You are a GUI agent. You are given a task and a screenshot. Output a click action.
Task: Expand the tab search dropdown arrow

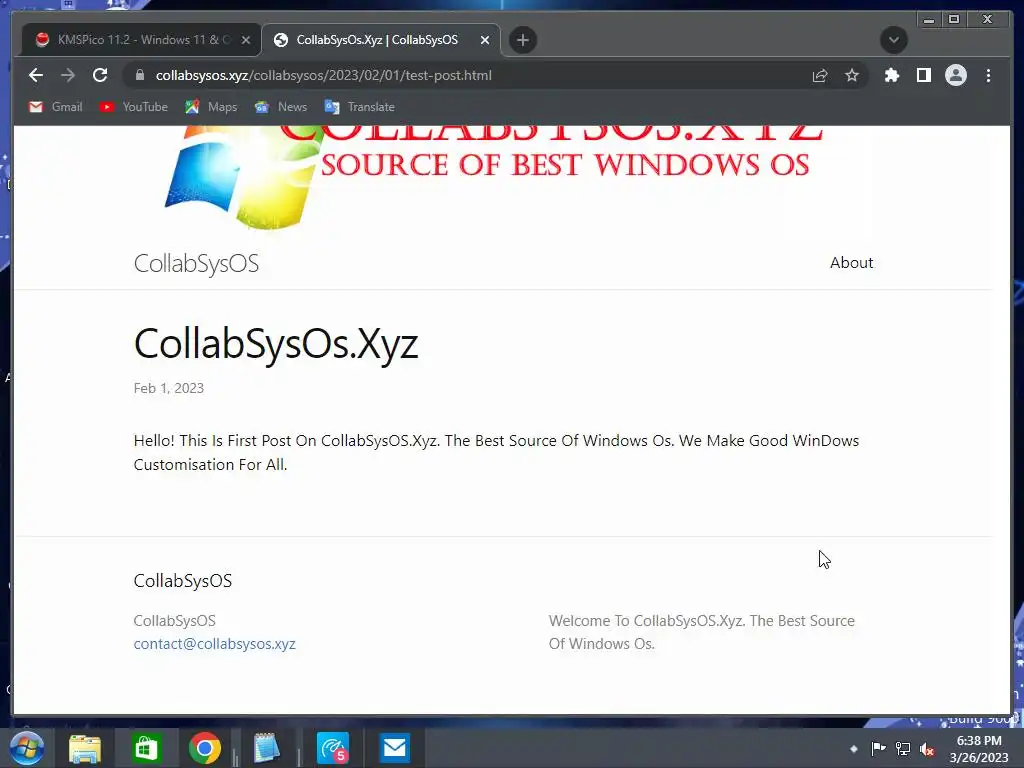click(893, 40)
